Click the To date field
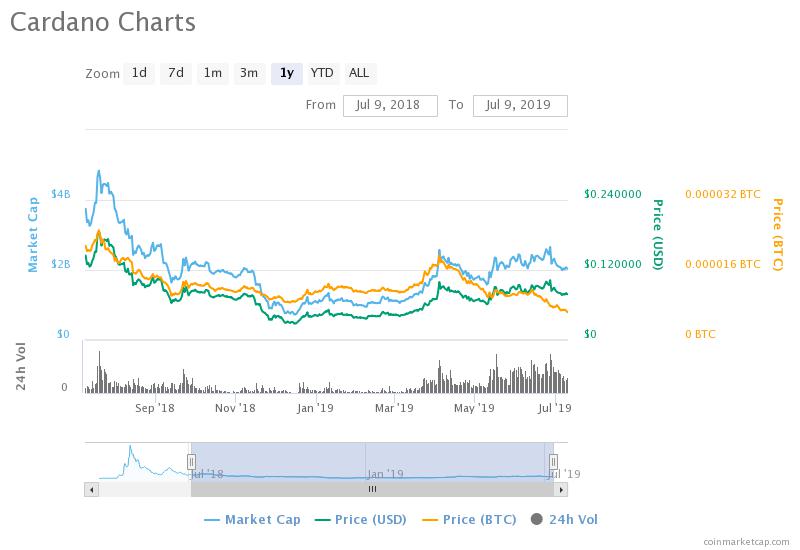 [520, 105]
